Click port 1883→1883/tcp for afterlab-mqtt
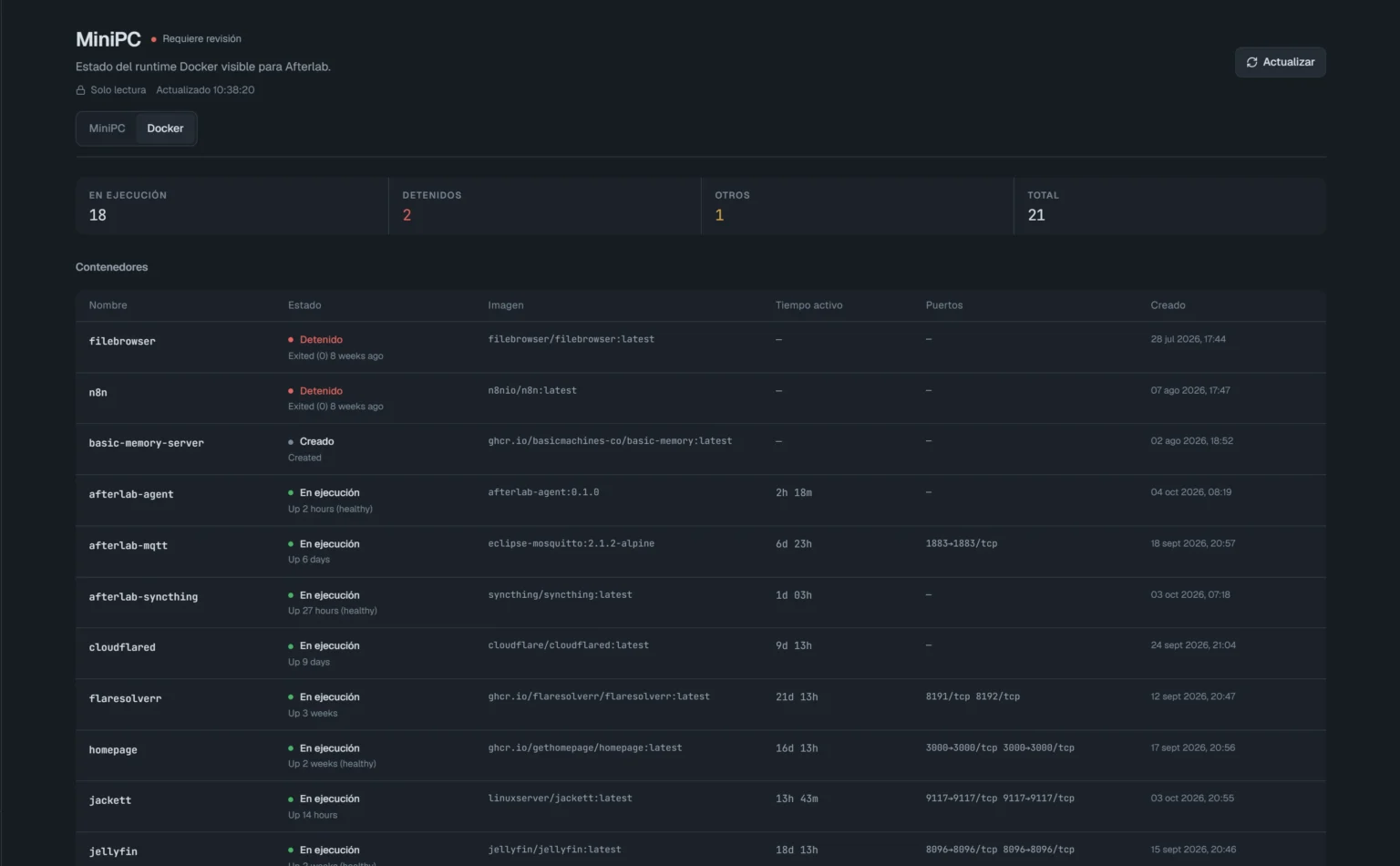 (x=962, y=544)
